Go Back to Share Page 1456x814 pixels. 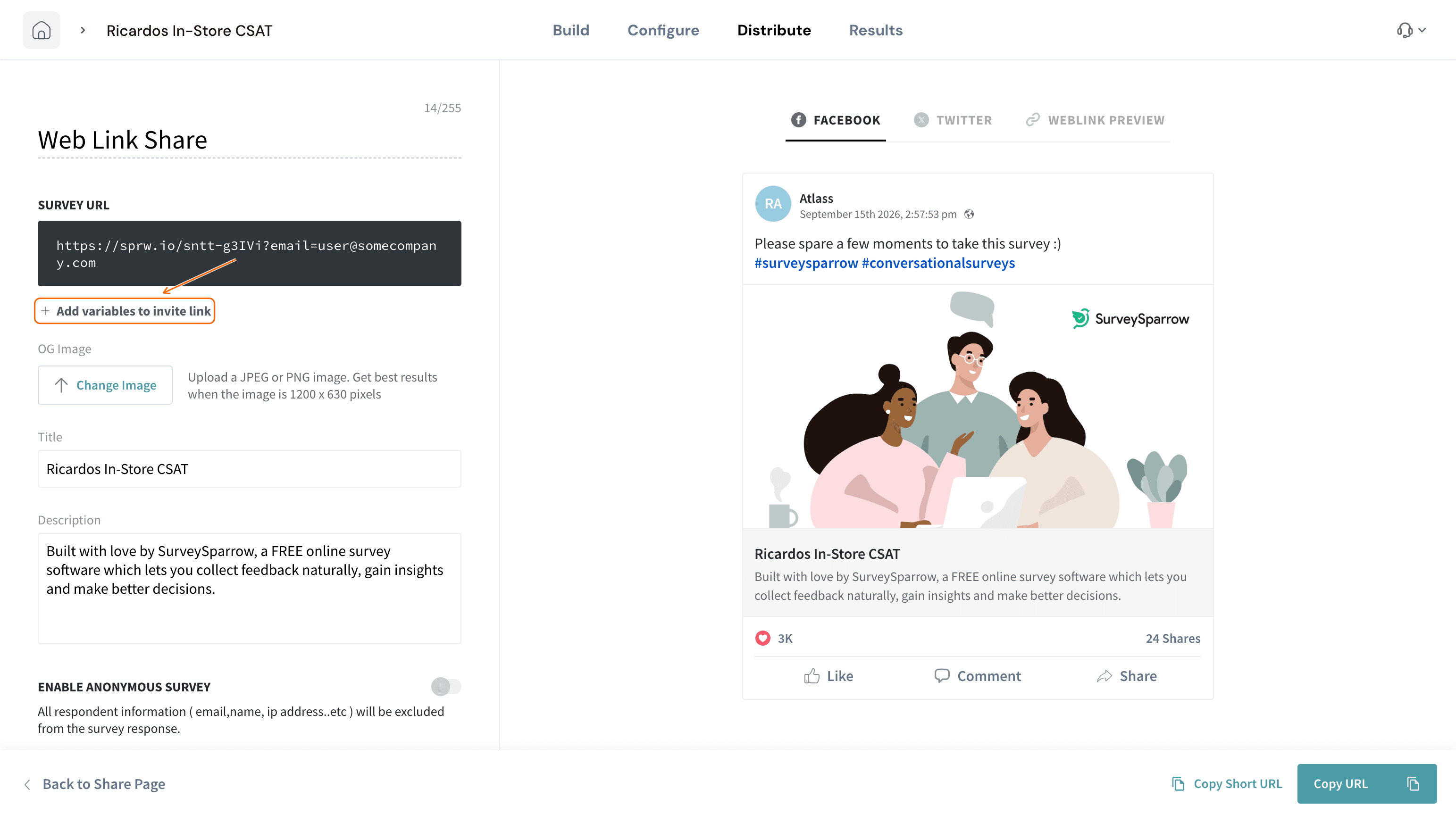pyautogui.click(x=94, y=784)
